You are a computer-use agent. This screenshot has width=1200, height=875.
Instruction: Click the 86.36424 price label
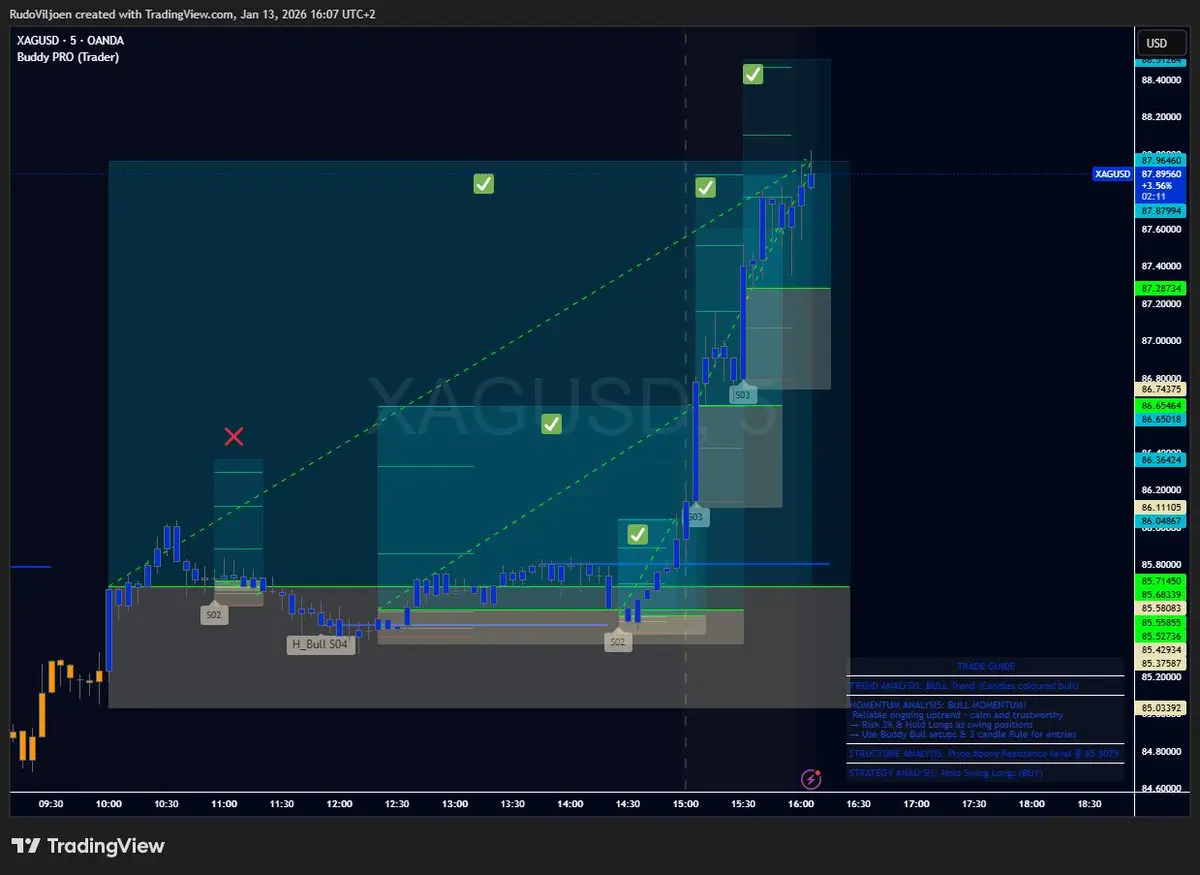point(1160,459)
